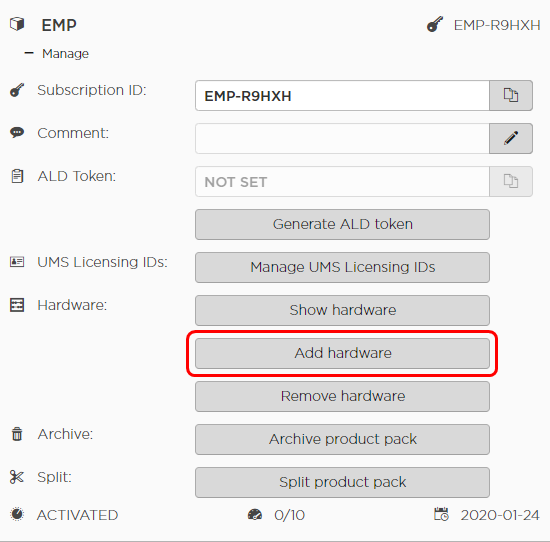Click the Subscription ID key icon

[x=17, y=90]
